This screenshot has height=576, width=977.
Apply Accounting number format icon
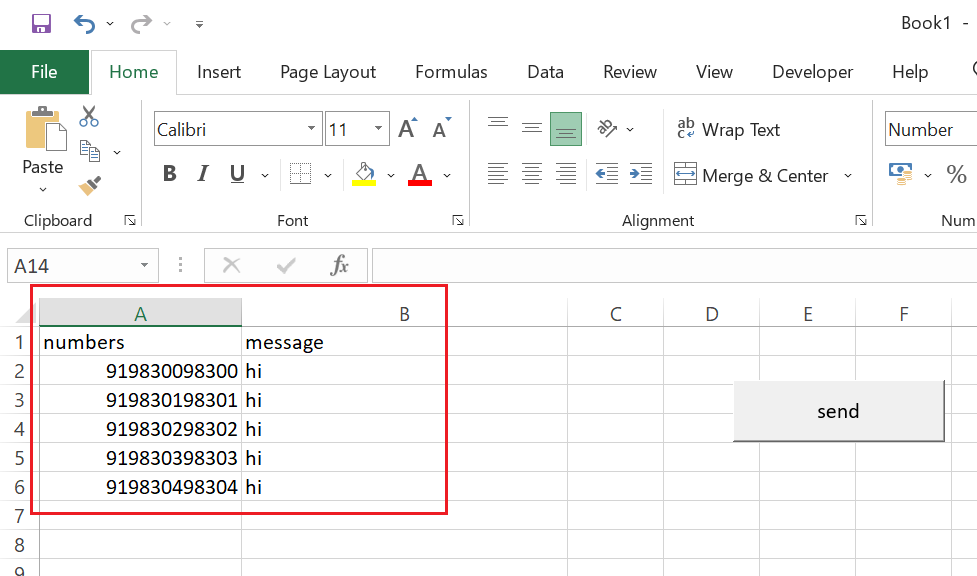coord(901,174)
